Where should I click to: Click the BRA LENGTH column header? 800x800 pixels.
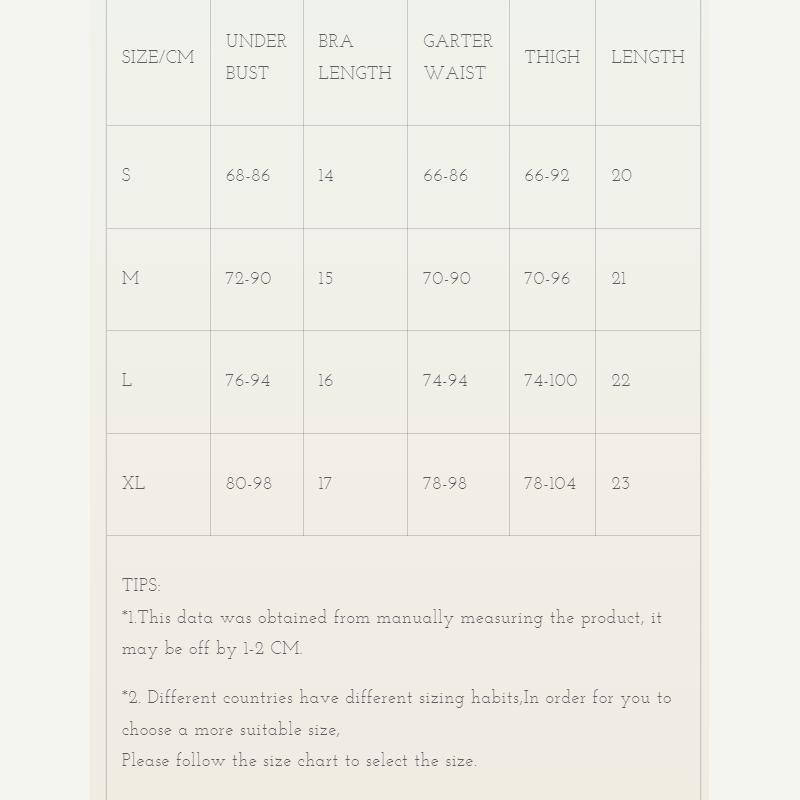(x=354, y=57)
